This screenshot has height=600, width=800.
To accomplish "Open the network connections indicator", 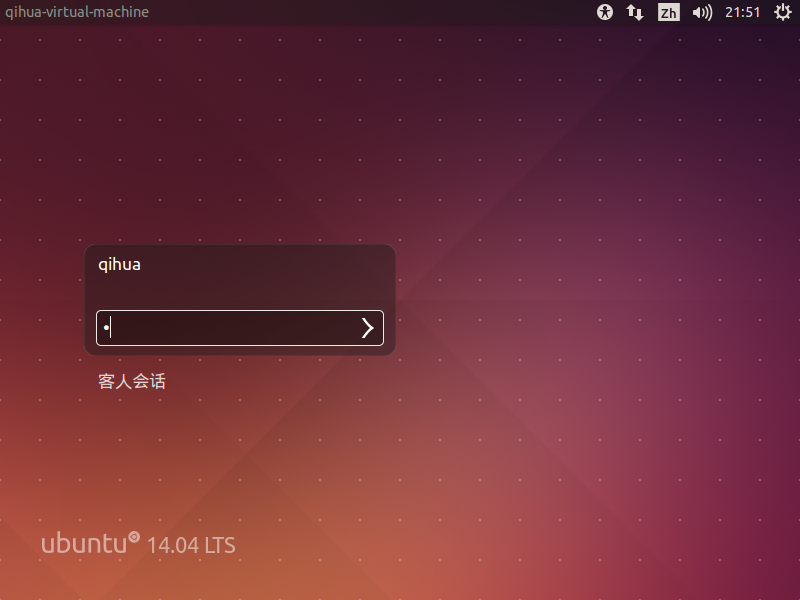I will tap(635, 12).
